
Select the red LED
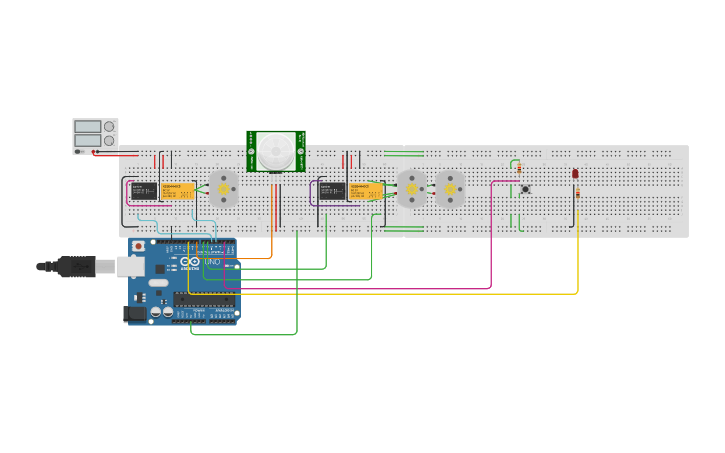(575, 174)
